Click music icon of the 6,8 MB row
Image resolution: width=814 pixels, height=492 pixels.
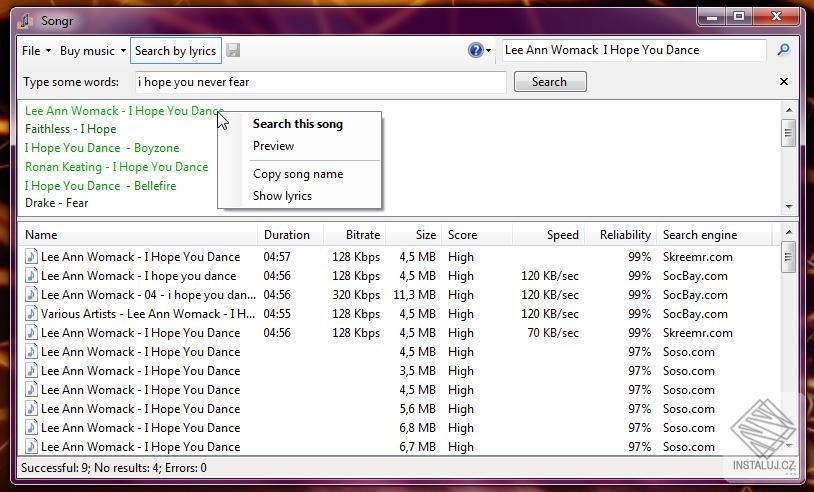pos(32,428)
